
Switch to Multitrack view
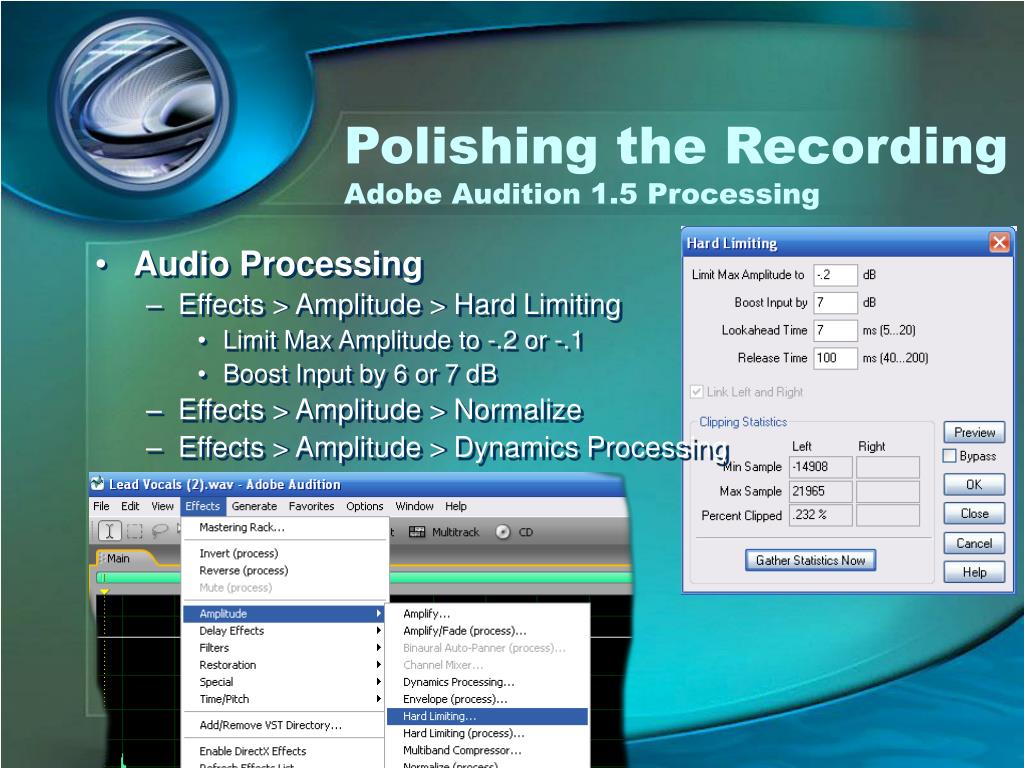point(444,532)
